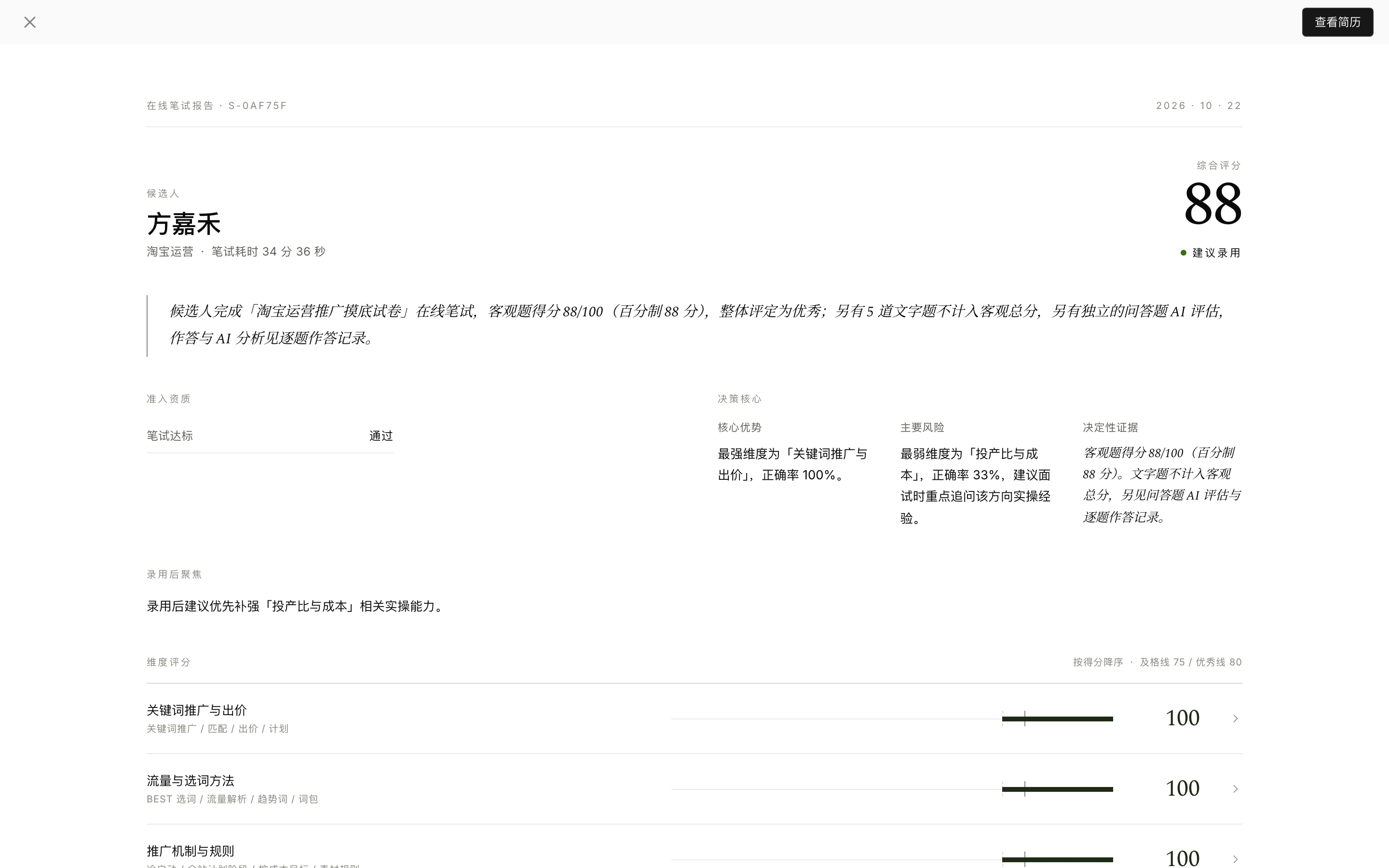Click the 录用后聚焦 section heading
Viewport: 1389px width, 868px height.
174,575
